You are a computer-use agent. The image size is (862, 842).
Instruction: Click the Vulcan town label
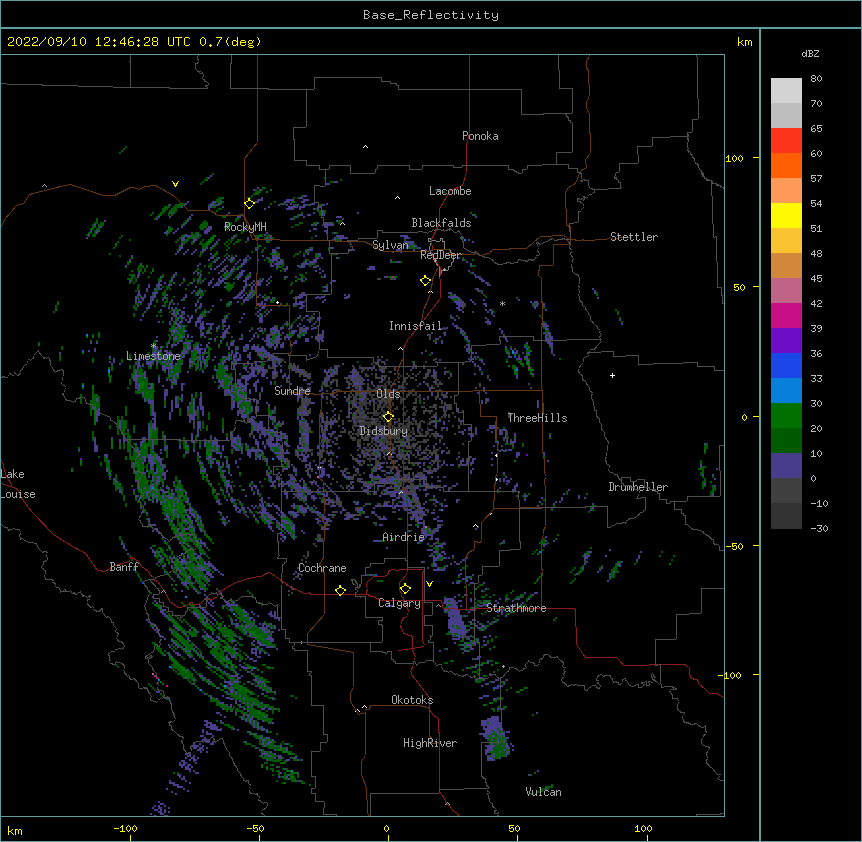click(x=543, y=792)
